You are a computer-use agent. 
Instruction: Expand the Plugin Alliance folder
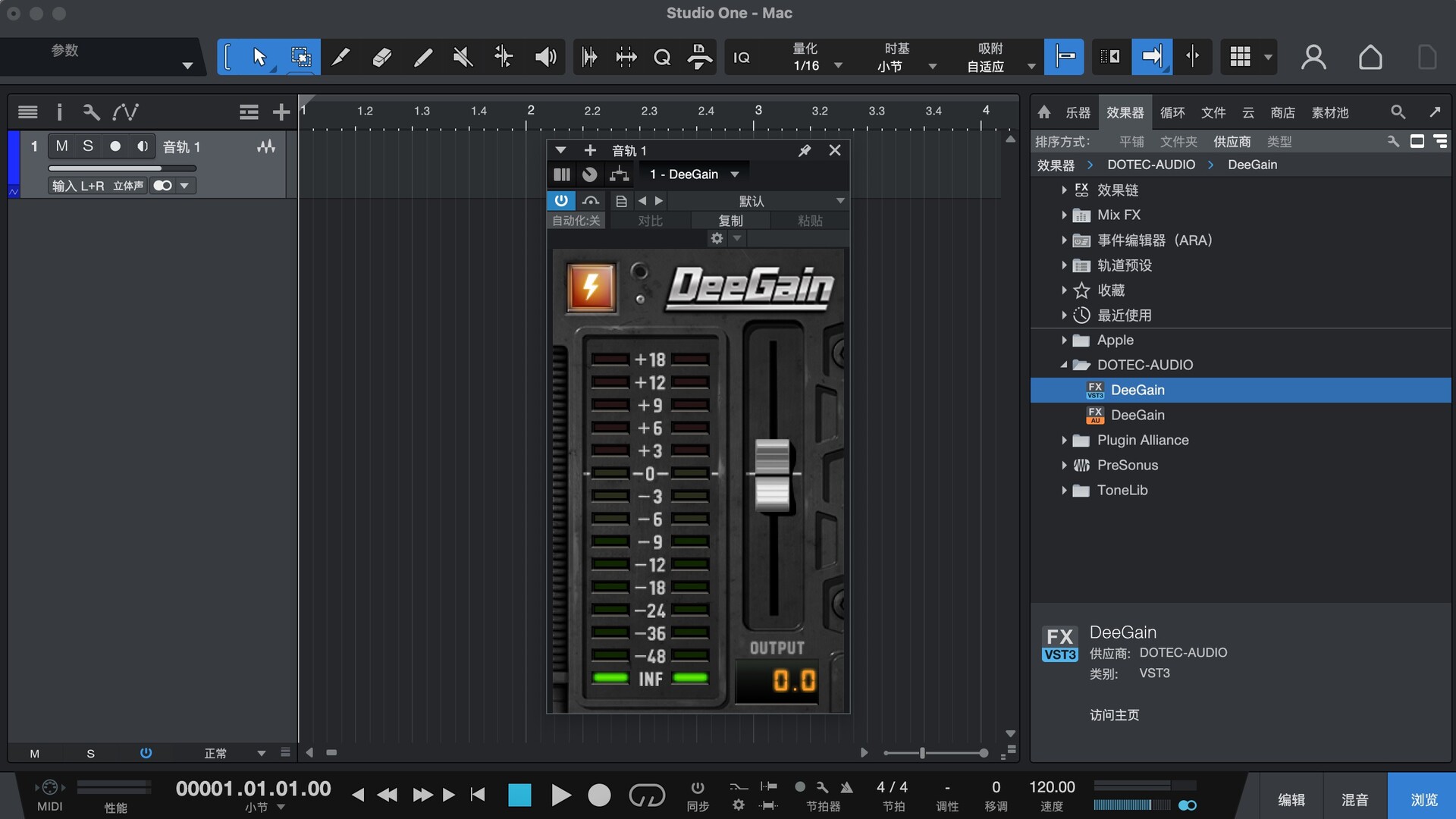1064,440
